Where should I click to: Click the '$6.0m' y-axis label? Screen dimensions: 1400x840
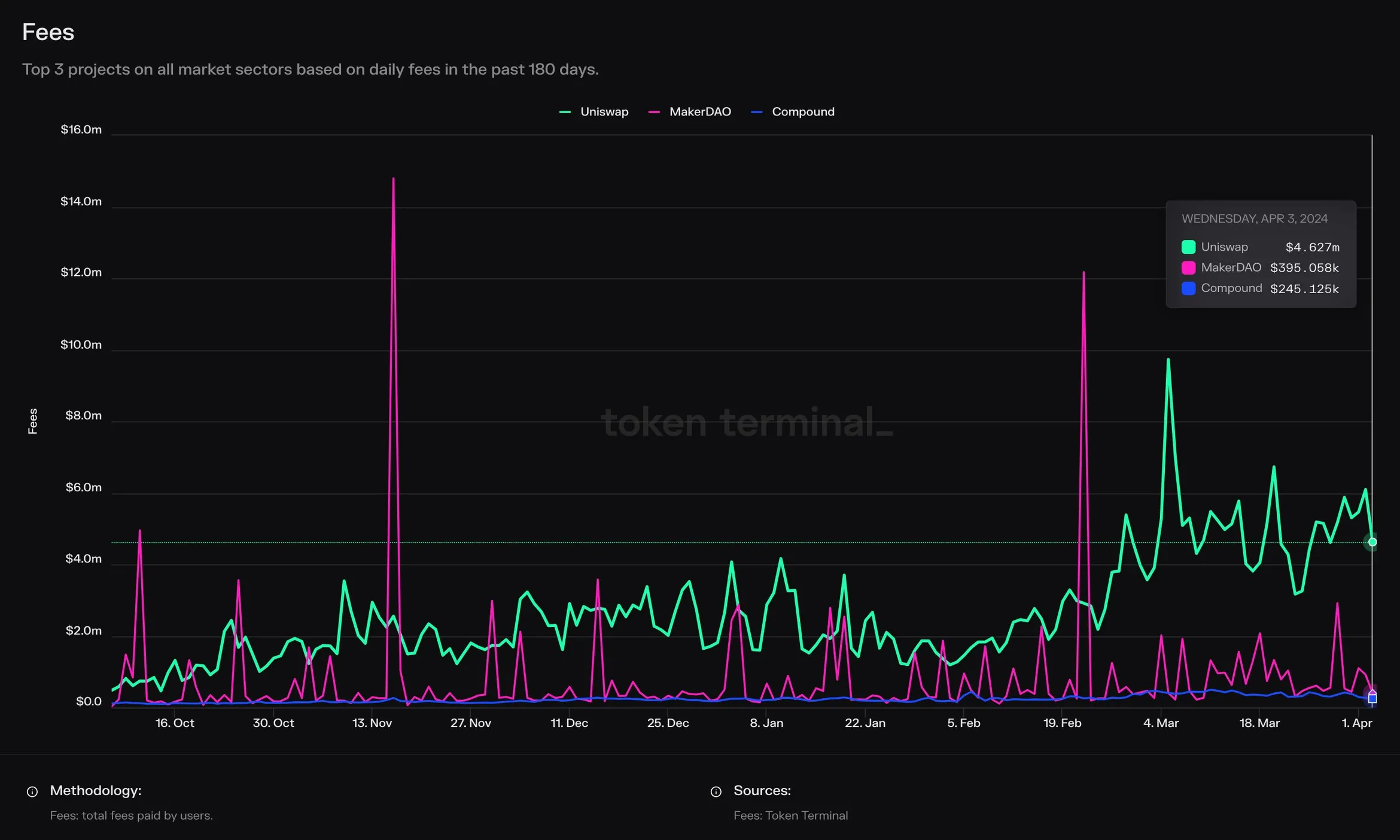84,488
